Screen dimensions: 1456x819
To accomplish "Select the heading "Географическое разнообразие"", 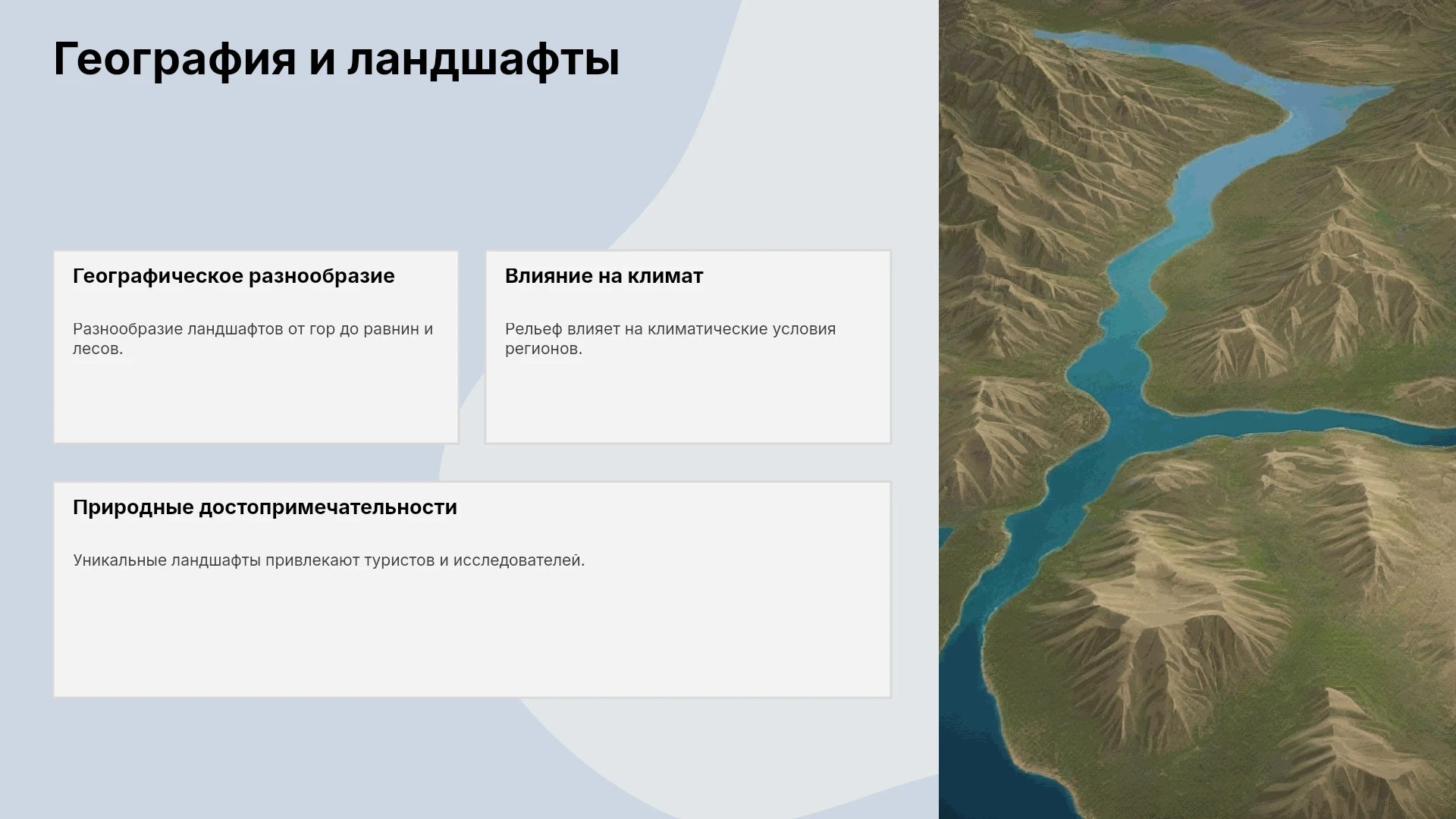I will (x=234, y=276).
